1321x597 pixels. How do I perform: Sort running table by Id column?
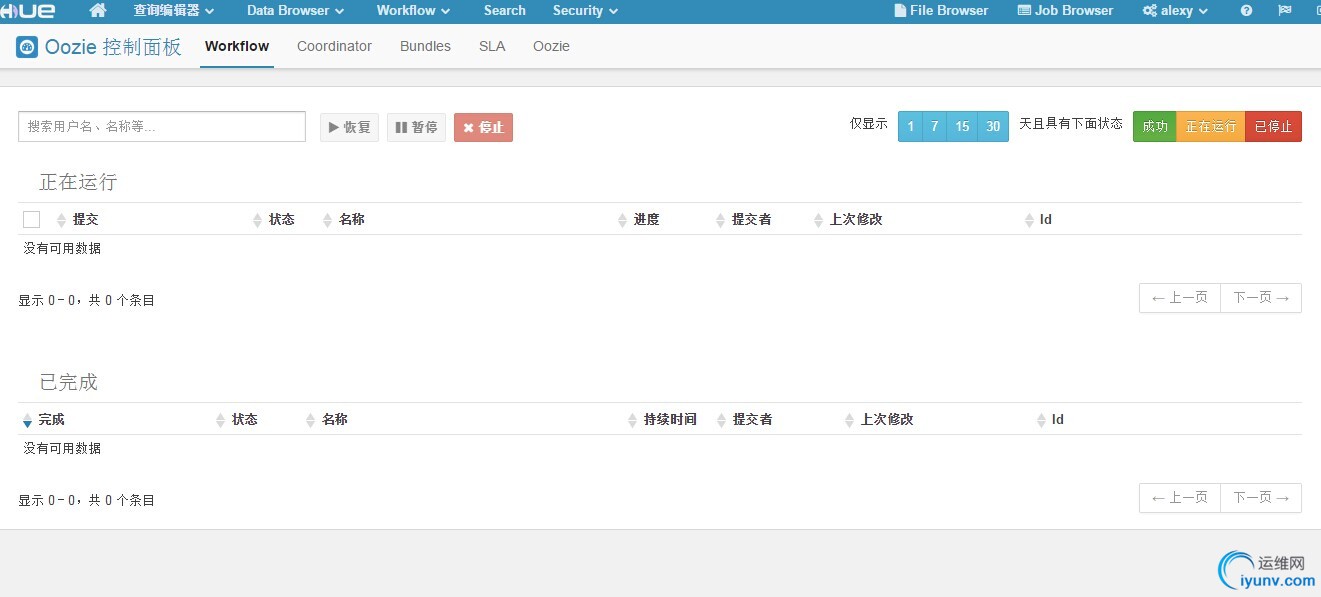(x=1045, y=220)
